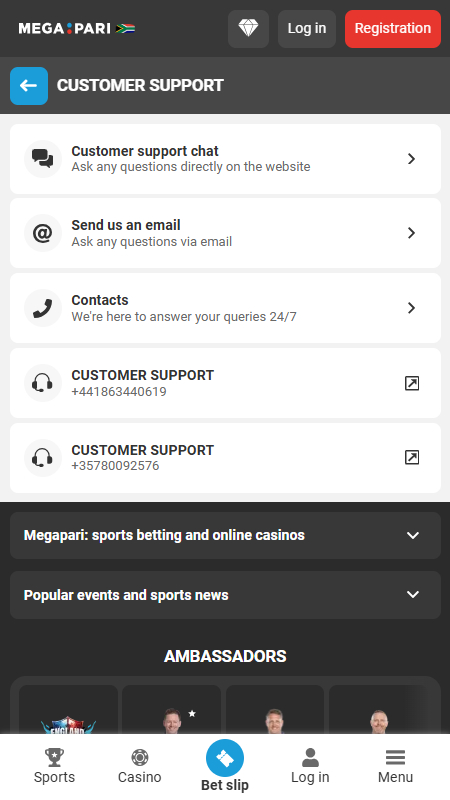Viewport: 450px width, 800px height.
Task: Click the Megapari logo
Action: [77, 29]
